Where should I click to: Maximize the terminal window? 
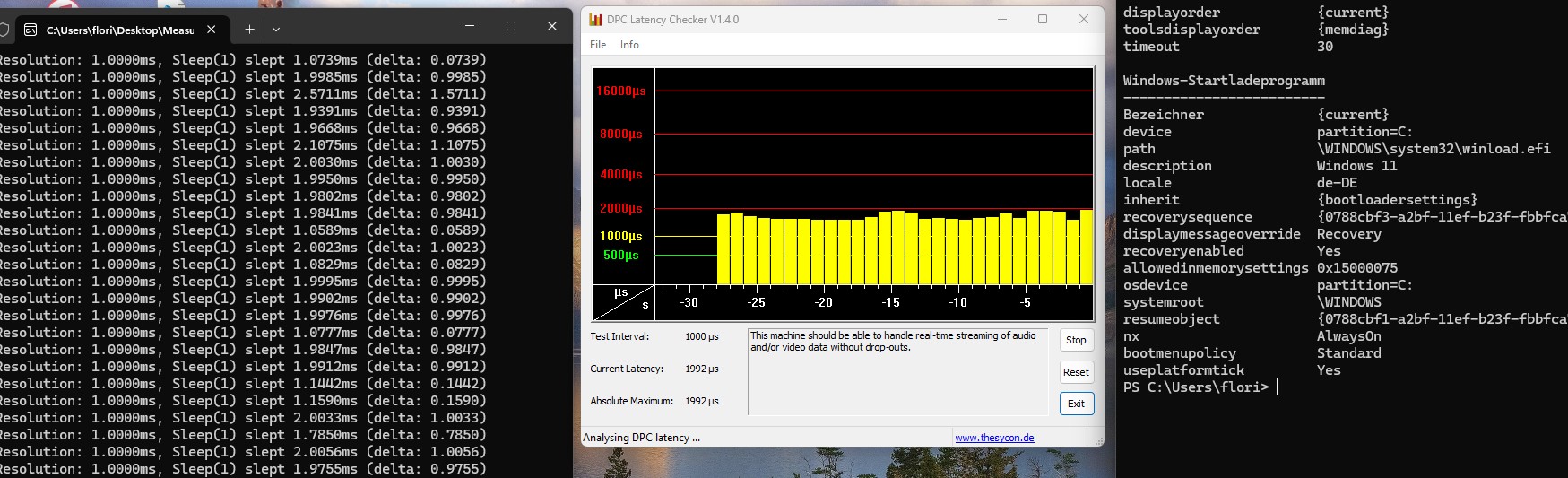click(511, 27)
